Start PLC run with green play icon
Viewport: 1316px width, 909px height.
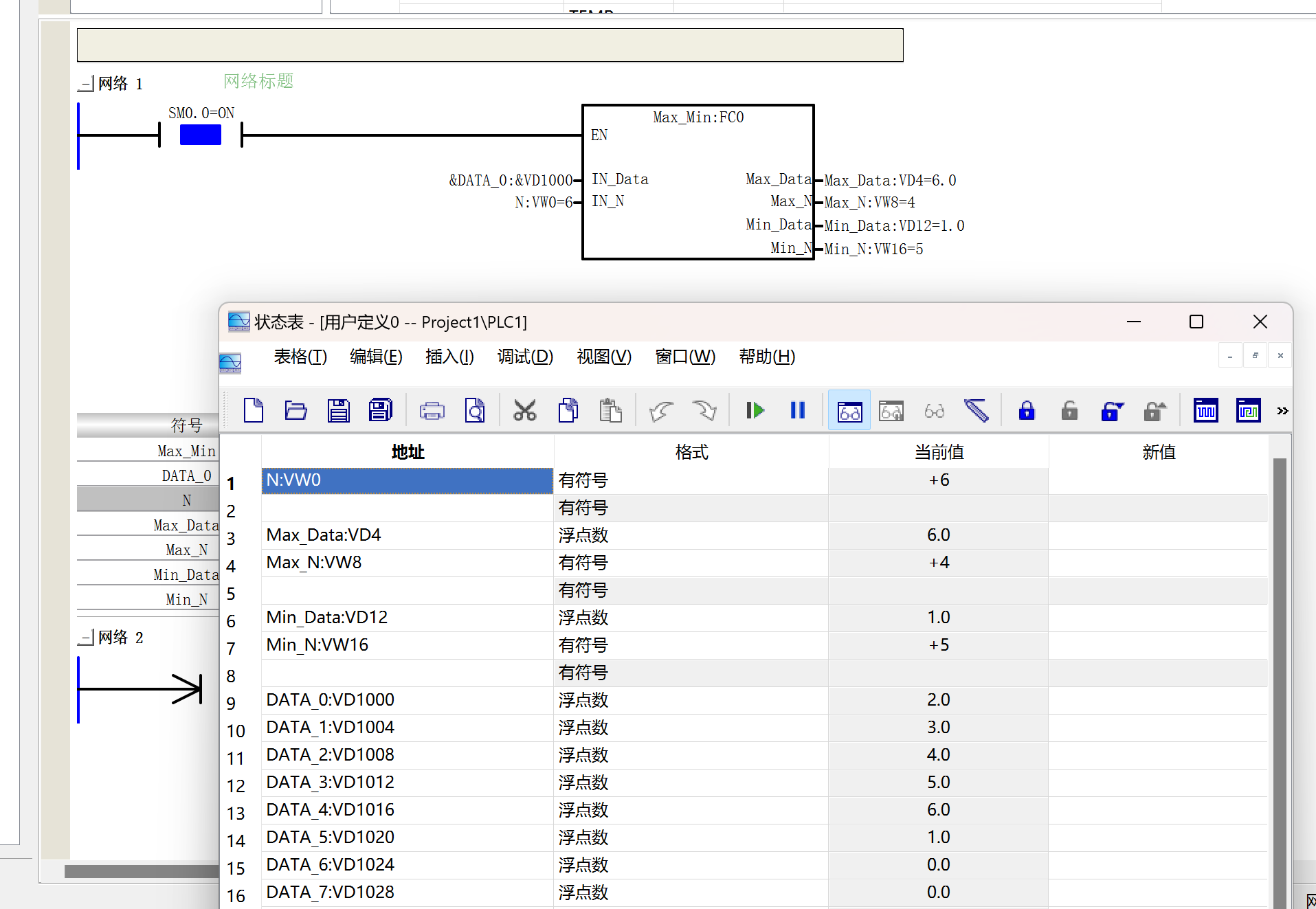pos(755,411)
